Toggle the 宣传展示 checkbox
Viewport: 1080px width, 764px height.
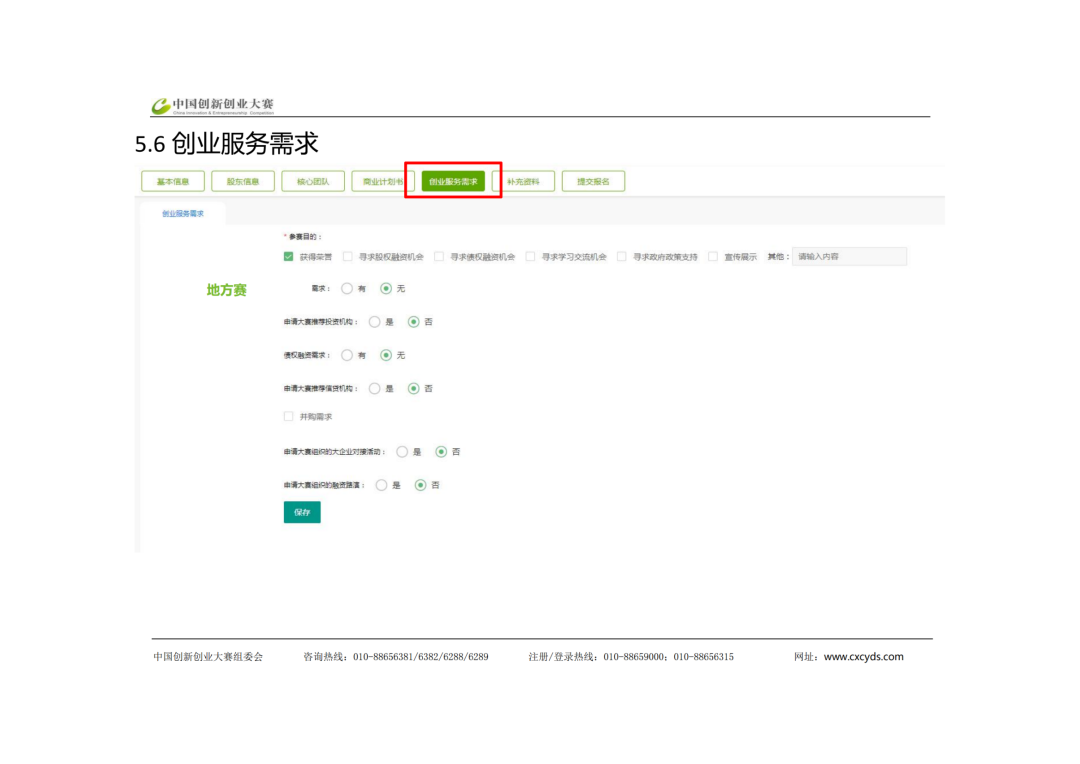point(713,257)
